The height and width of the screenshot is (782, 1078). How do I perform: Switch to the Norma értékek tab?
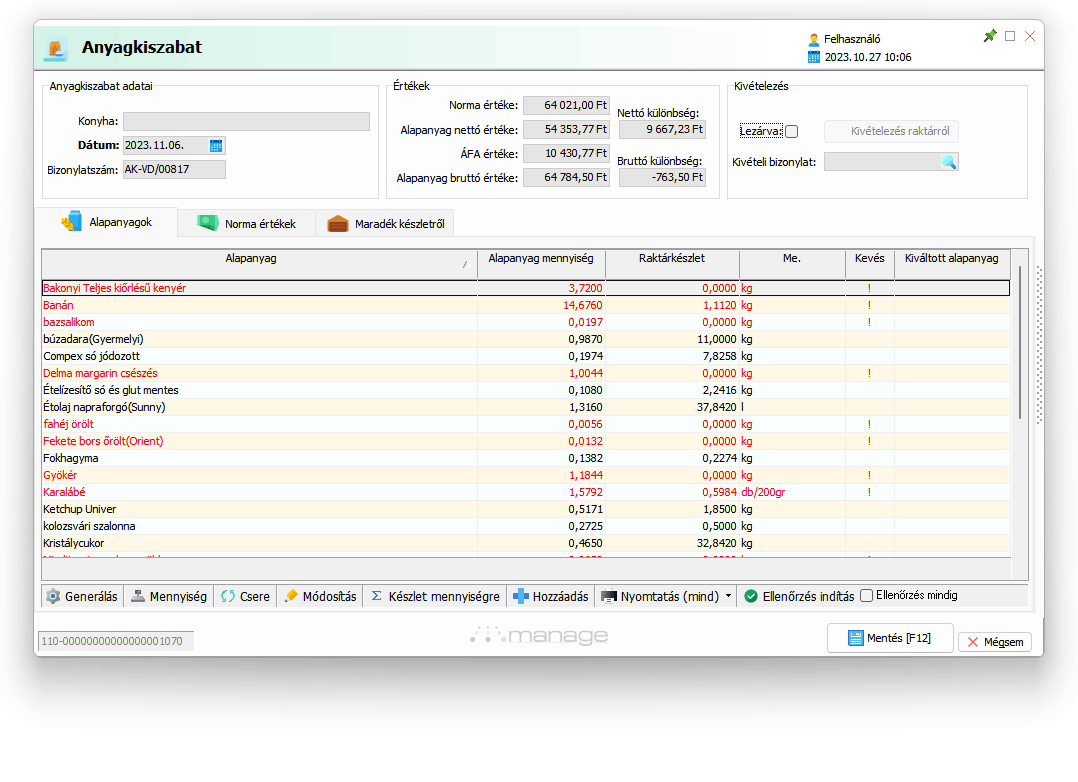[247, 223]
